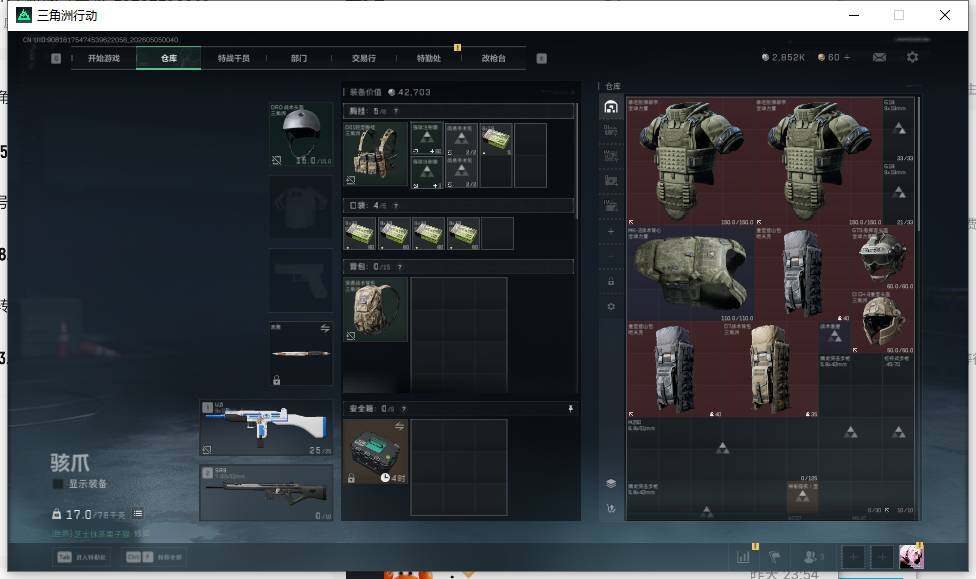976x579 pixels.
Task: Click the empty body armor slot
Action: (x=301, y=207)
